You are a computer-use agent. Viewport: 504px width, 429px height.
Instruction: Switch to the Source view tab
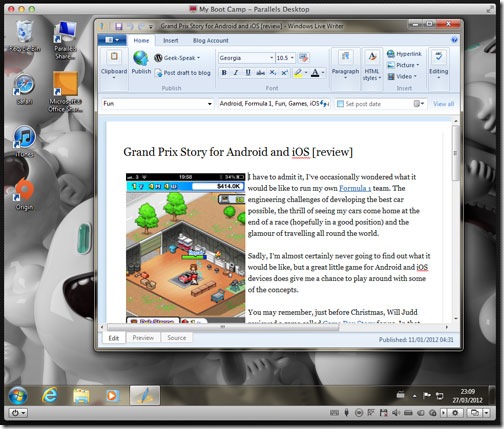176,338
